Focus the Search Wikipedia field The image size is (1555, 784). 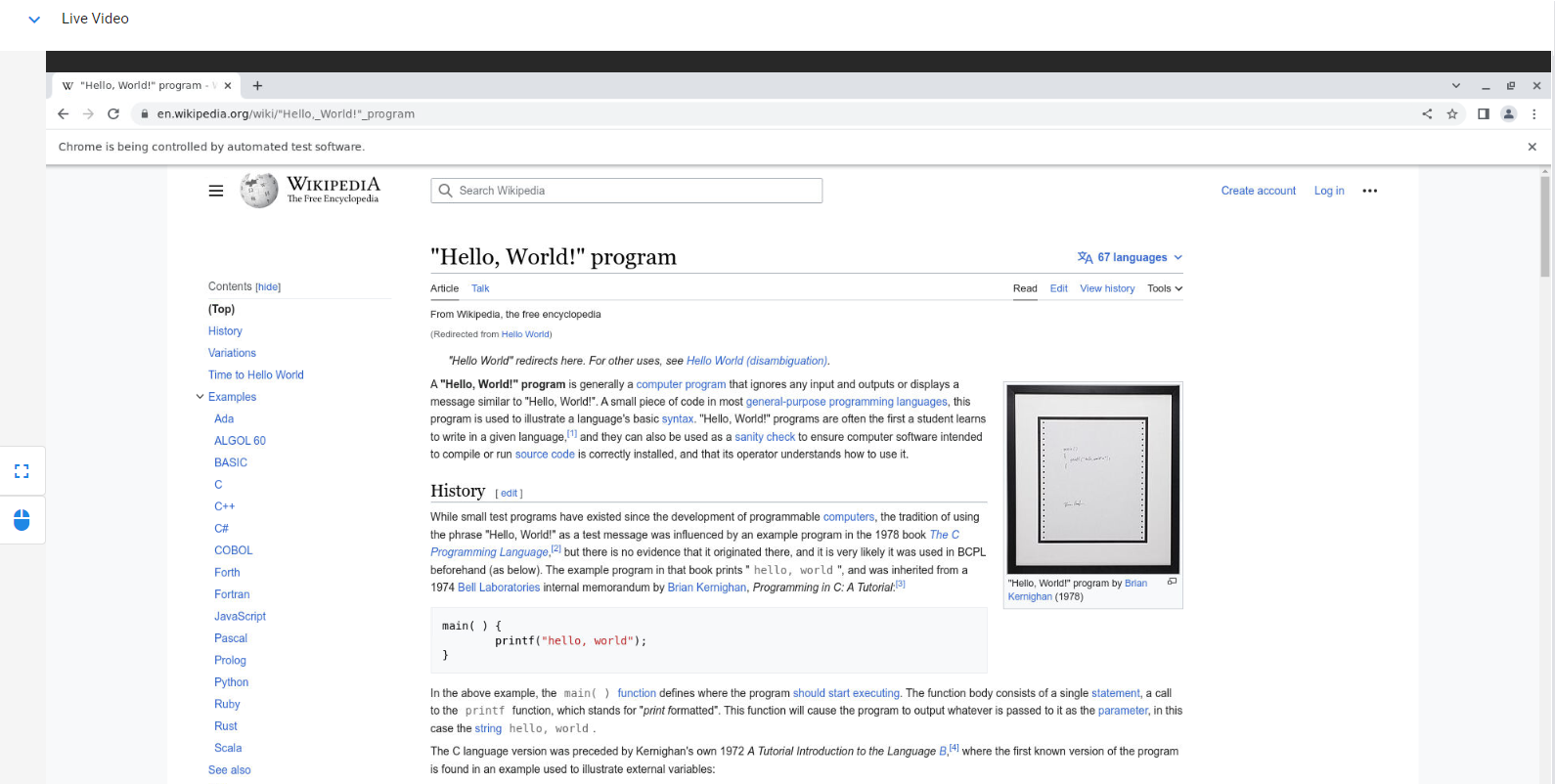626,191
